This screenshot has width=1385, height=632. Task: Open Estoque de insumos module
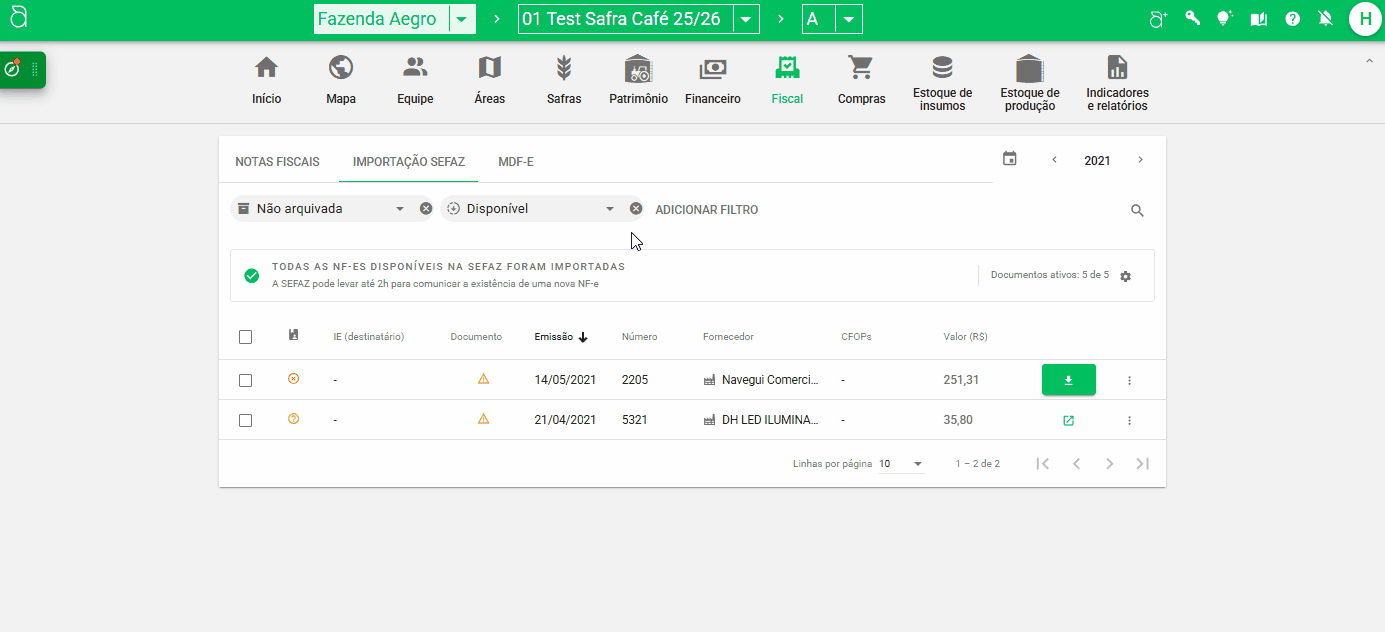(942, 82)
